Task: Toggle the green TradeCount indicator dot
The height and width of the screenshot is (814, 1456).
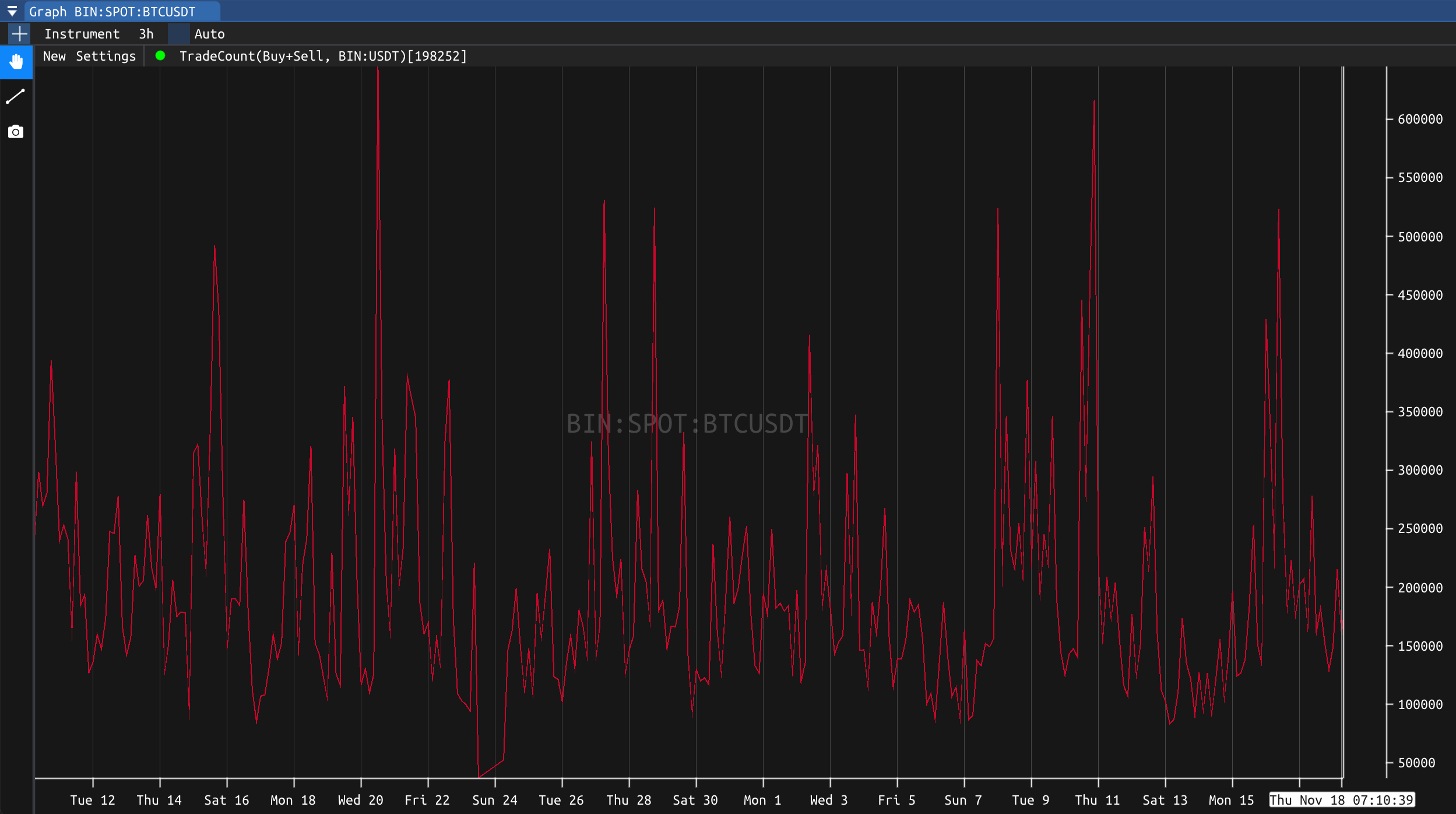Action: point(160,56)
